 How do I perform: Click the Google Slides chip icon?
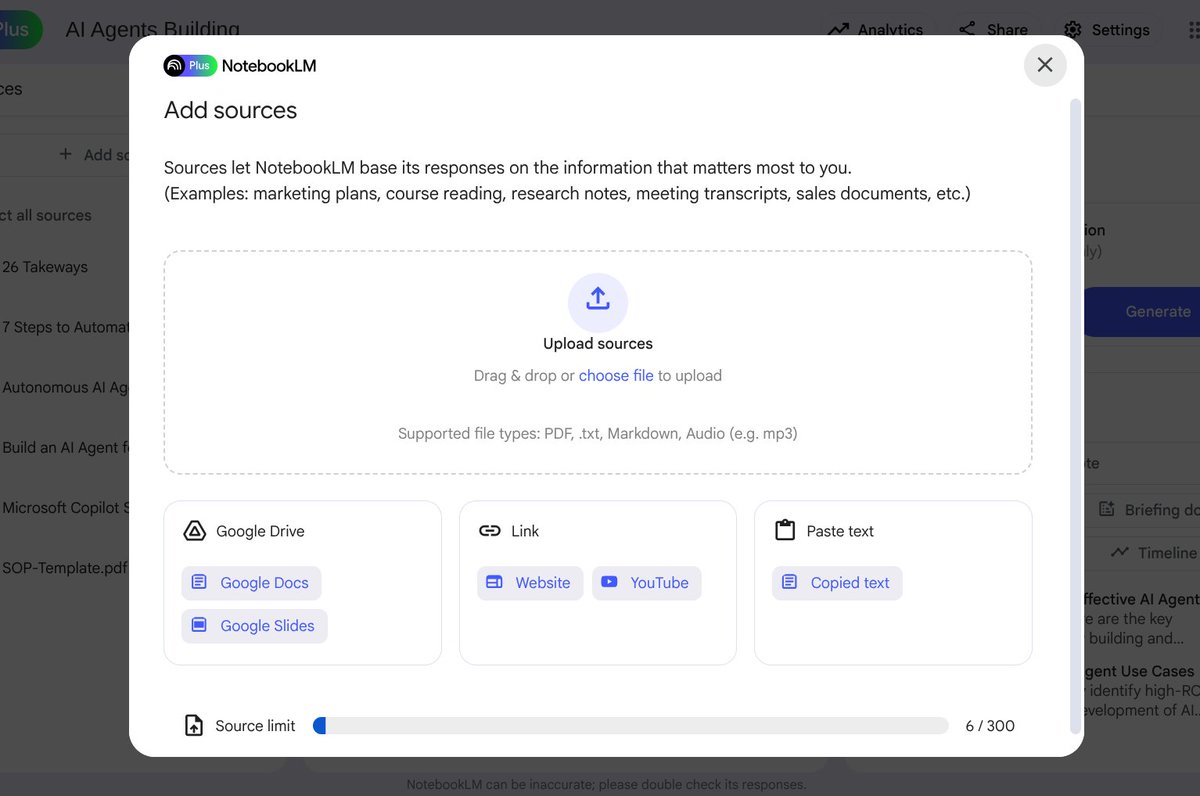199,625
